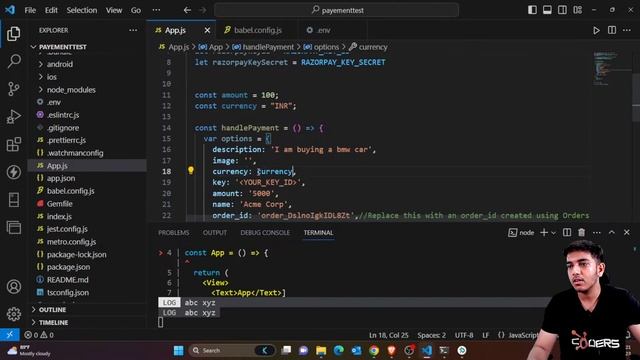Switch to the babel.config.js tab
Image resolution: width=640 pixels, height=360 pixels.
coord(258,30)
